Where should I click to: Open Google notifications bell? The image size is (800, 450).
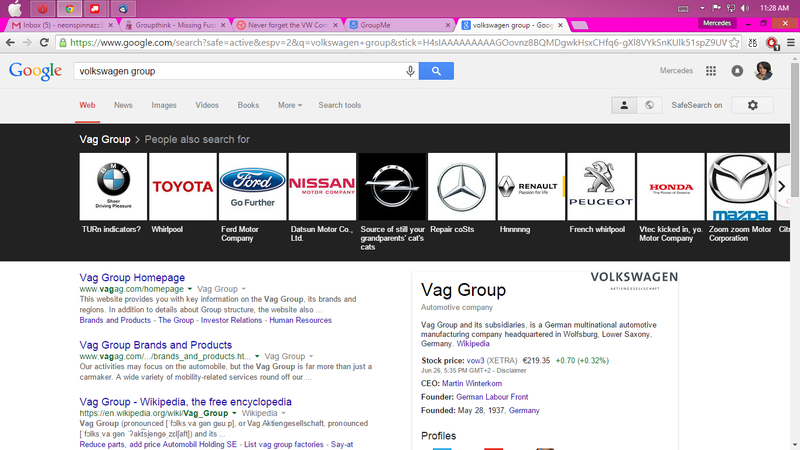coord(737,71)
